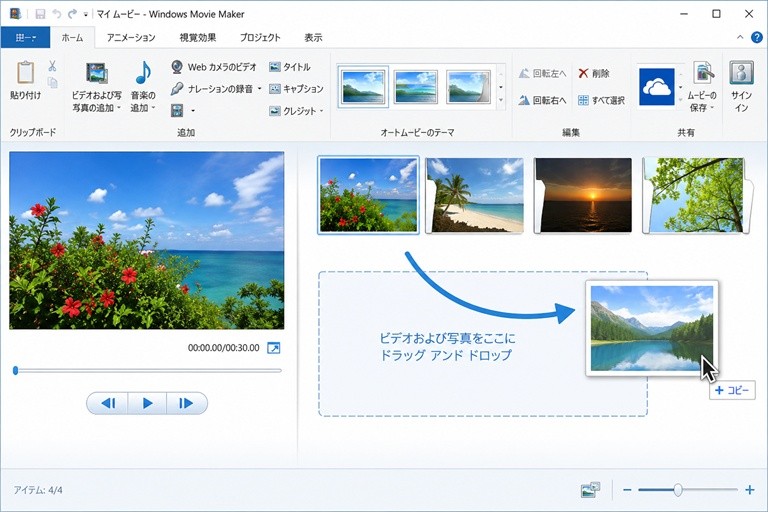Collapse the ribbon with the chevron
This screenshot has height=512, width=768.
(x=740, y=37)
